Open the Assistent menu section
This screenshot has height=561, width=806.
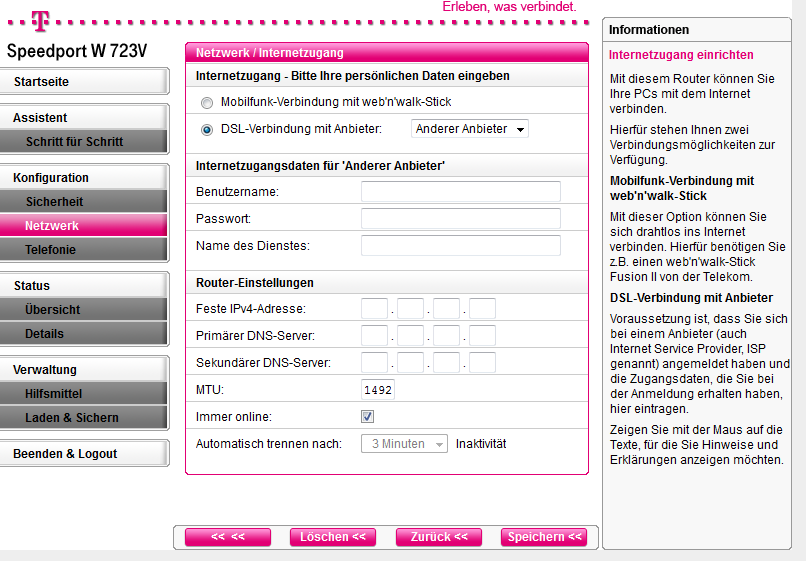pyautogui.click(x=83, y=117)
